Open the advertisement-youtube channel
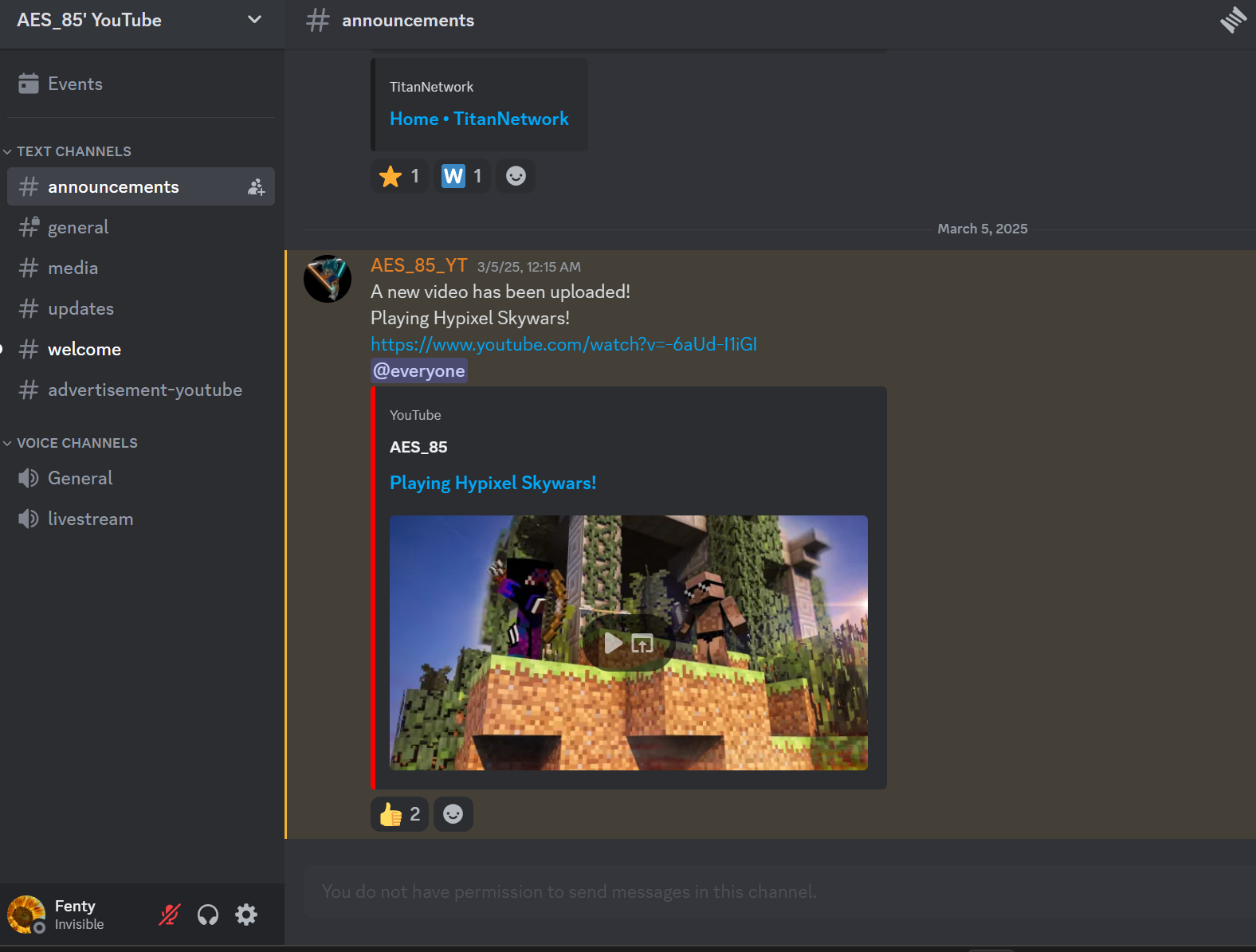The width and height of the screenshot is (1256, 952). click(x=141, y=390)
